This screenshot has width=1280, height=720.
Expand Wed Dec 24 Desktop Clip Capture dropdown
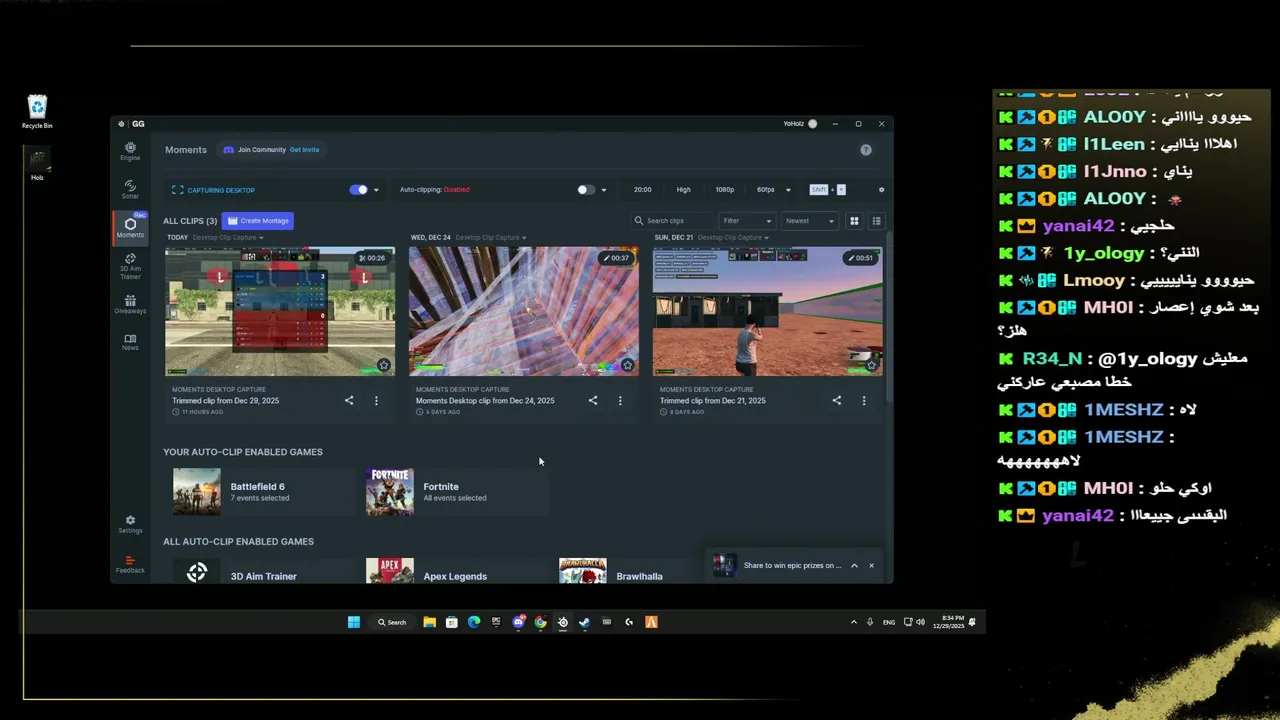[x=491, y=238]
